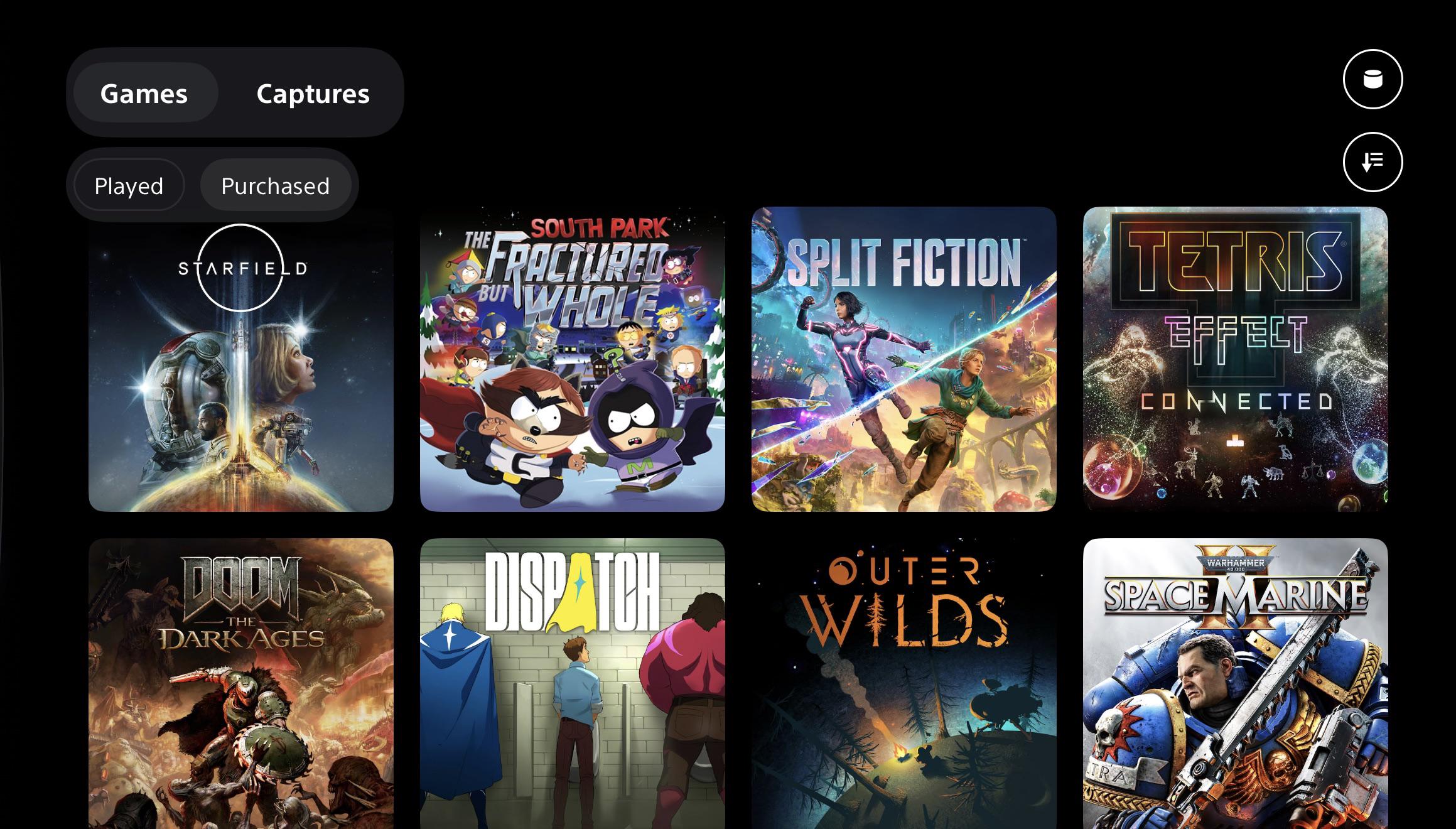The width and height of the screenshot is (1456, 829).
Task: Open the Split Fiction game tile
Action: [x=904, y=359]
